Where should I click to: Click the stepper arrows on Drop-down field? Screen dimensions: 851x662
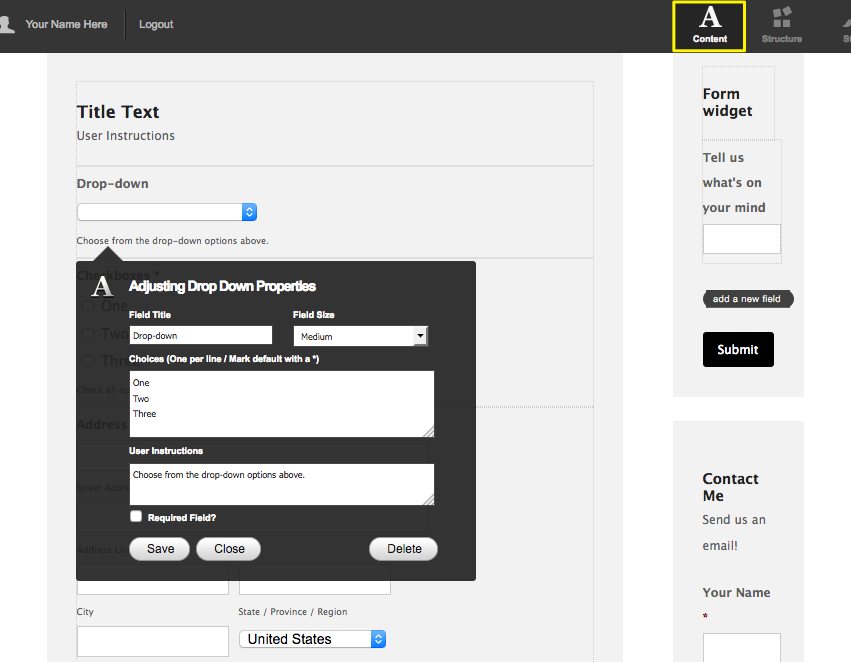249,212
